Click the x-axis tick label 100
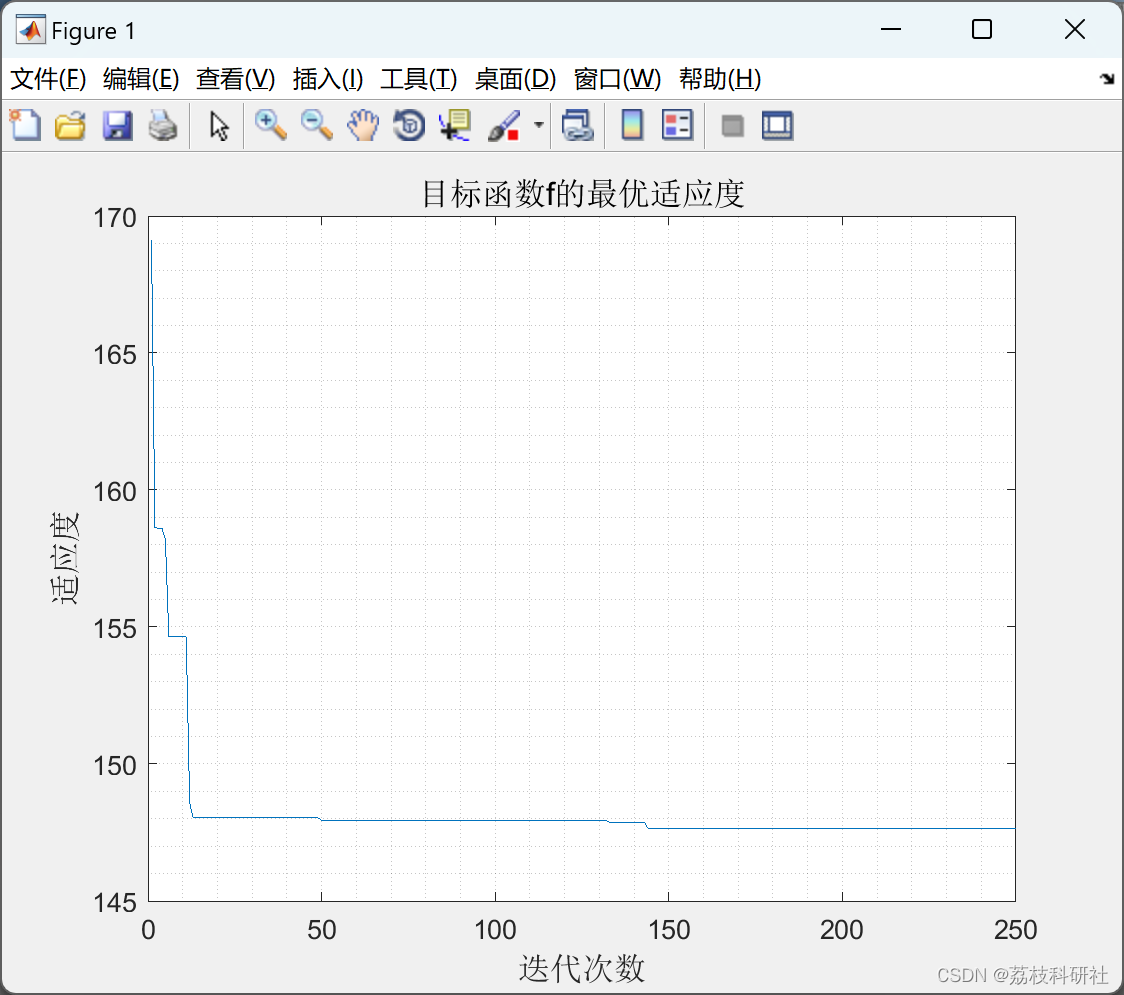The height and width of the screenshot is (995, 1124). pos(495,930)
